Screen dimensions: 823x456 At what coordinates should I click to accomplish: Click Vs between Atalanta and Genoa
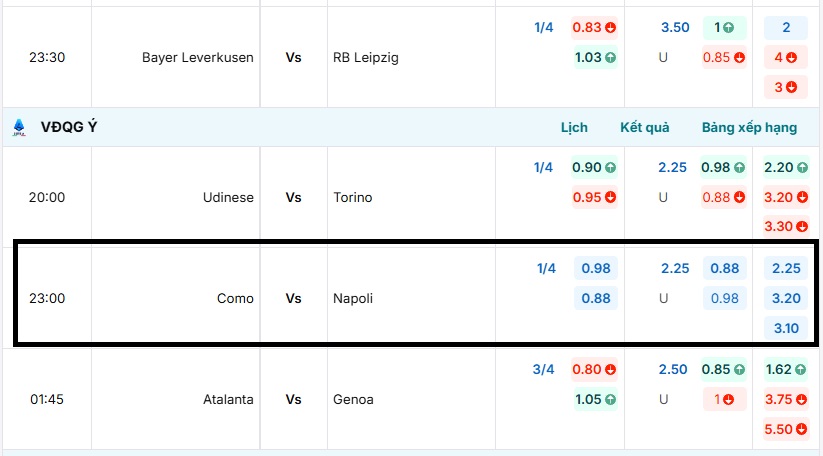294,399
